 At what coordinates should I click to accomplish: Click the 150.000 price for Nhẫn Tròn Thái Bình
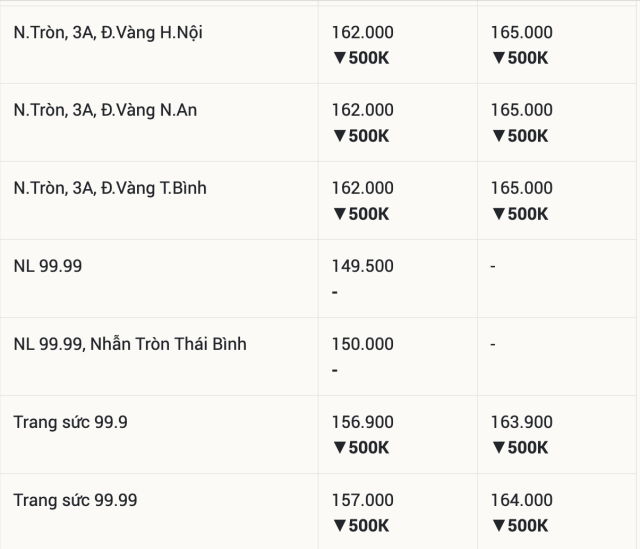click(362, 344)
